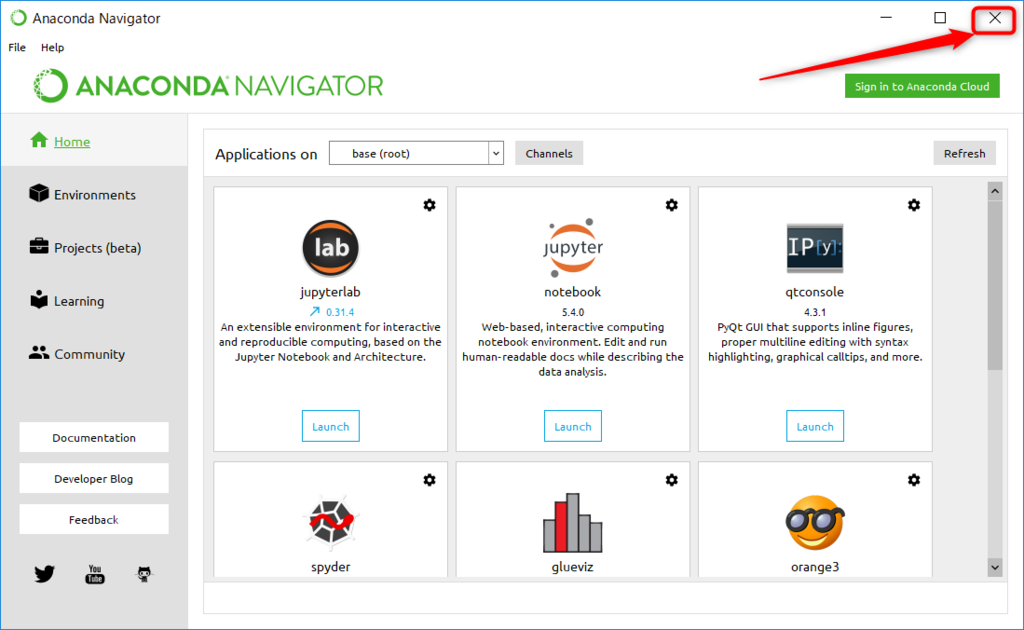The width and height of the screenshot is (1024, 630).
Task: Open jupyterlab settings gear
Action: 429,205
